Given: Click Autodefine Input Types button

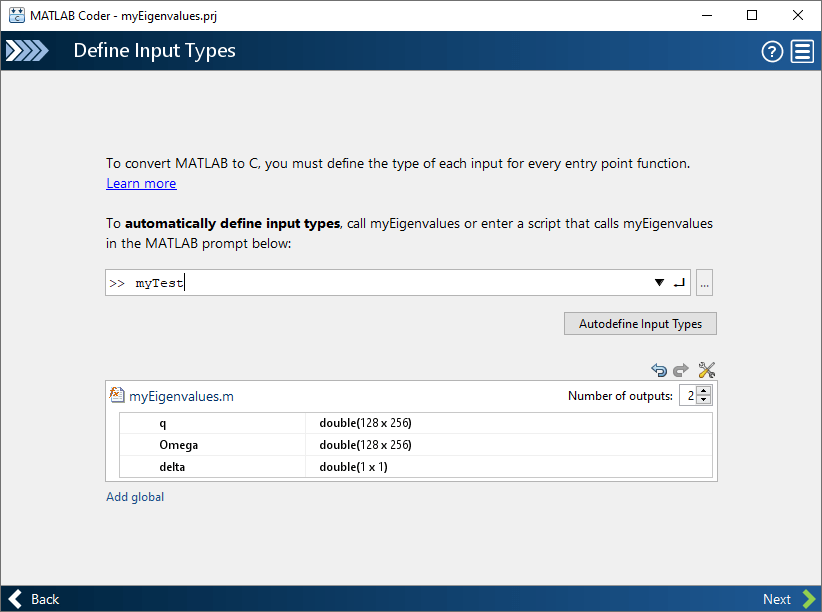Looking at the screenshot, I should pyautogui.click(x=640, y=323).
